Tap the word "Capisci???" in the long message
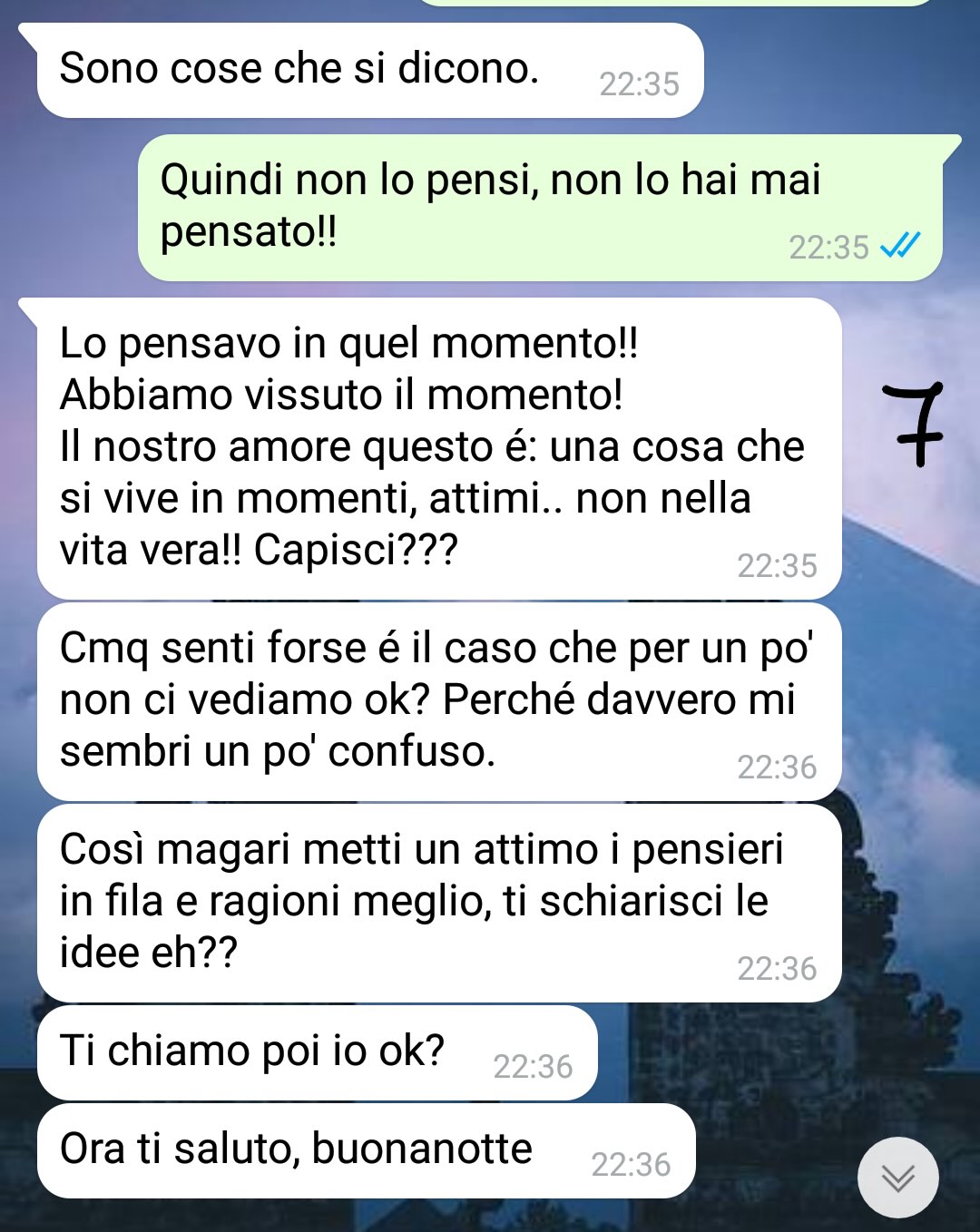This screenshot has height=1232, width=980. coord(356,551)
